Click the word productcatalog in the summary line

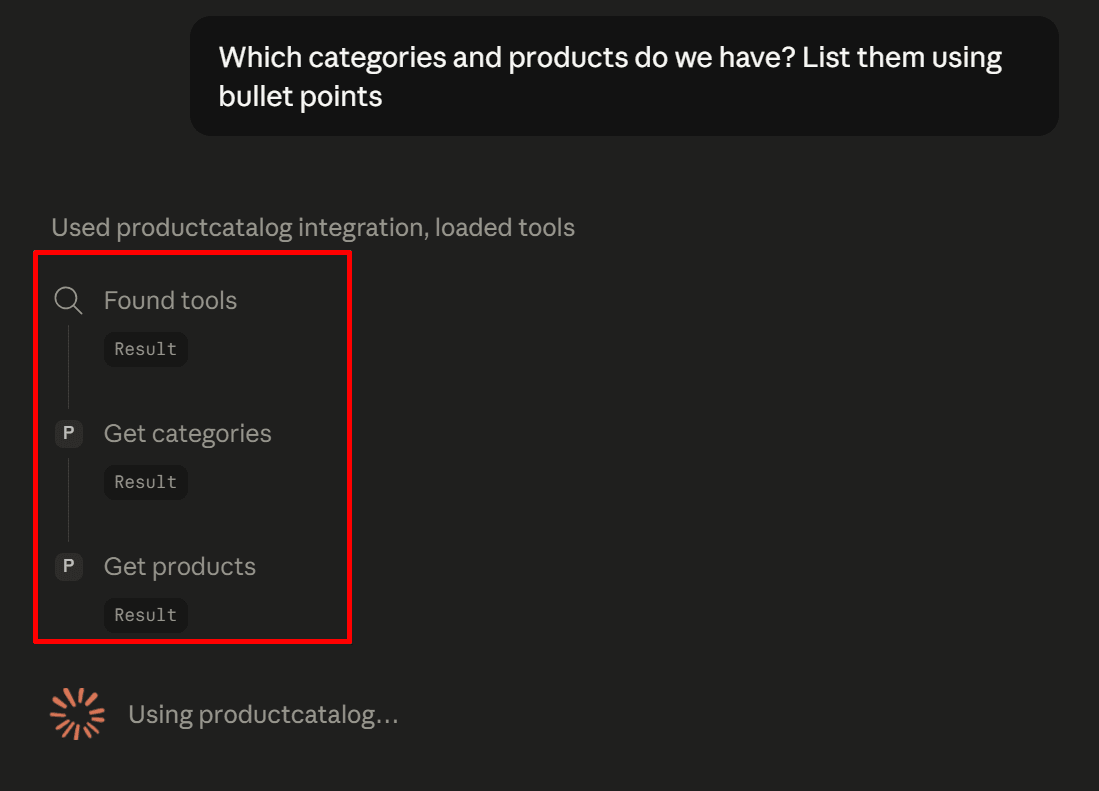click(204, 228)
